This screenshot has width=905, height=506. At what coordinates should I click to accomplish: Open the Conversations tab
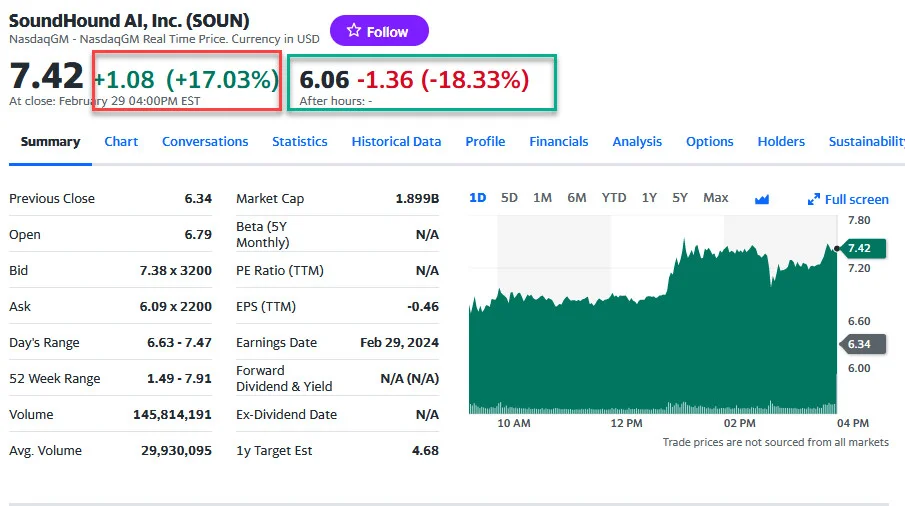pos(205,142)
